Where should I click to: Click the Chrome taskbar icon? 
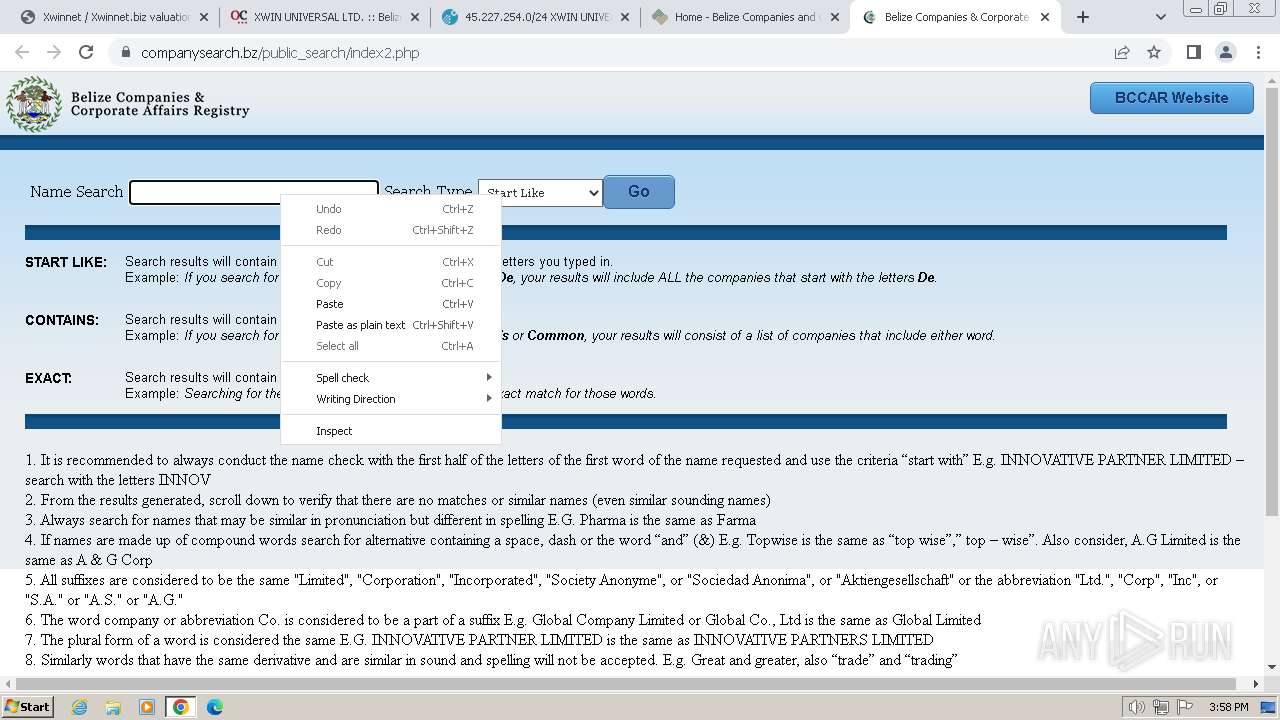pyautogui.click(x=181, y=707)
